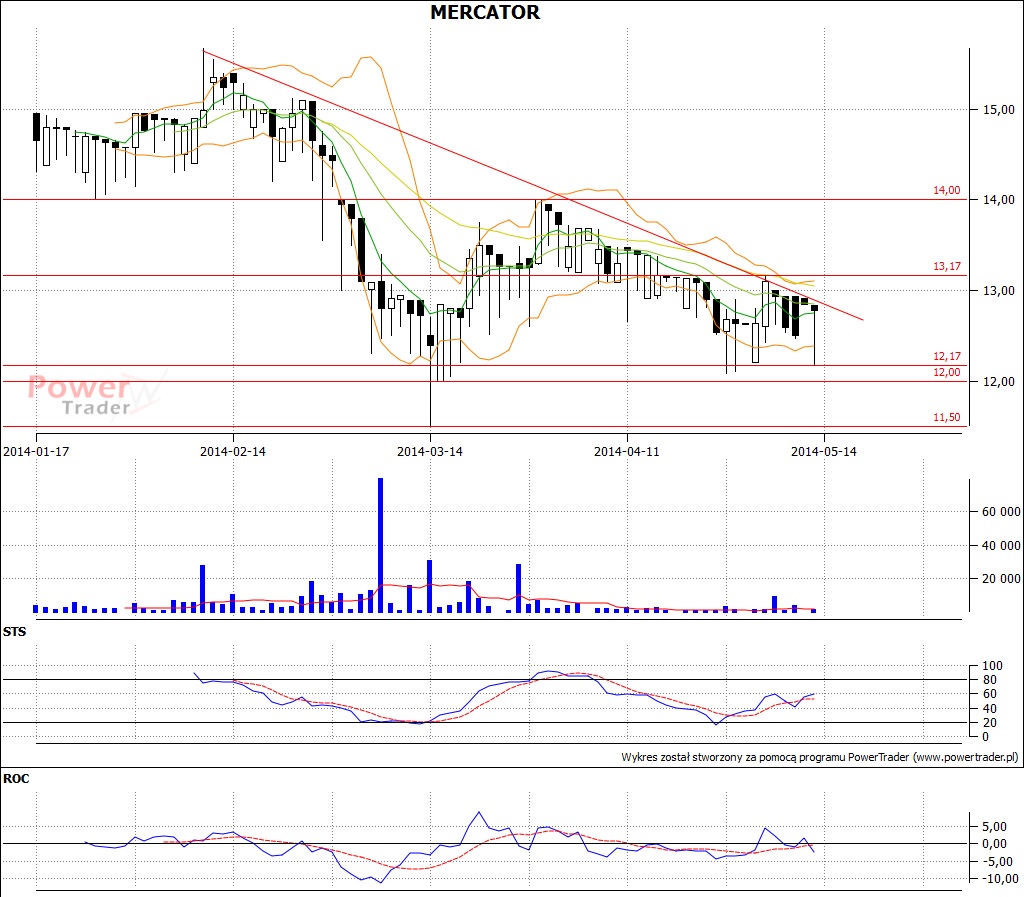Viewport: 1024px width, 897px height.
Task: Click the ROC 0,00 axis label
Action: point(994,844)
